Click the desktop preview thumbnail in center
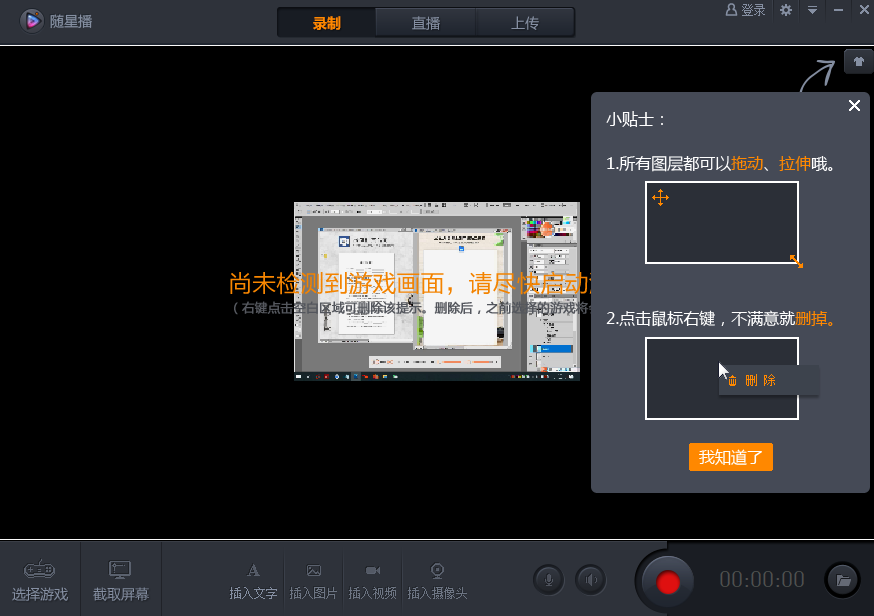Viewport: 874px width, 616px height. (436, 290)
